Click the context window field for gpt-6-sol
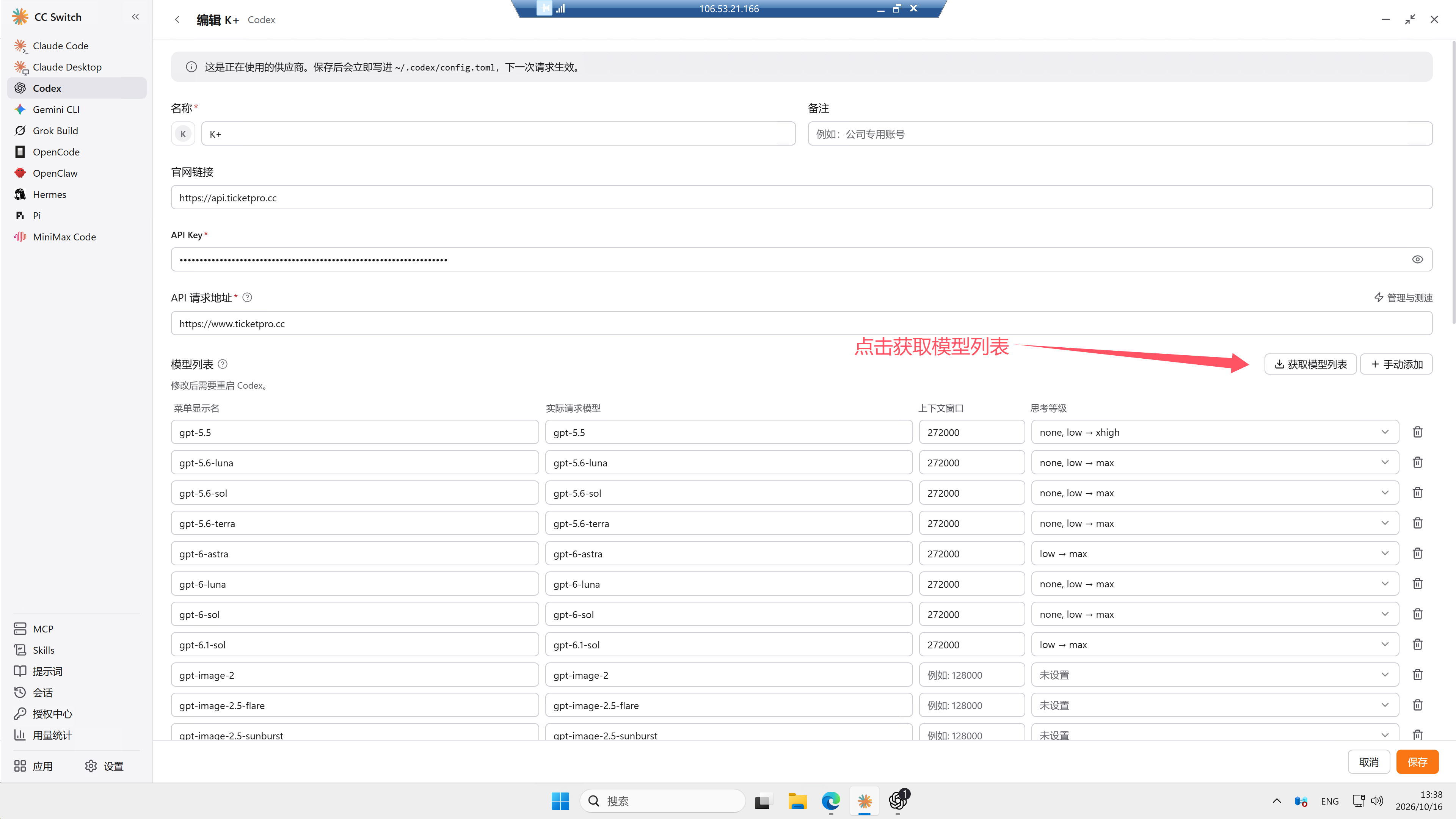1456x819 pixels. 971,614
